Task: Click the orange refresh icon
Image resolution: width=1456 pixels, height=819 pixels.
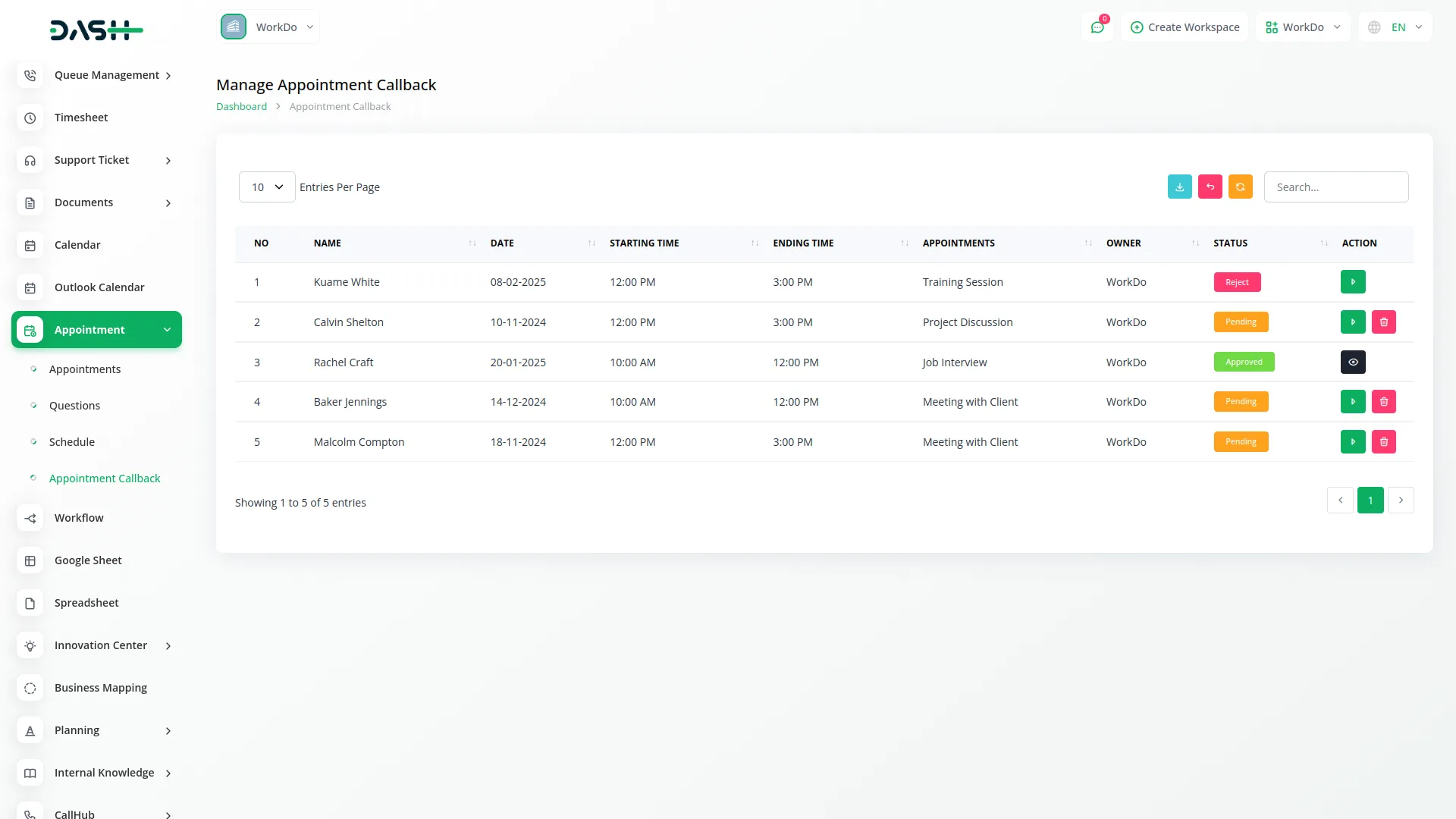Action: click(x=1240, y=187)
